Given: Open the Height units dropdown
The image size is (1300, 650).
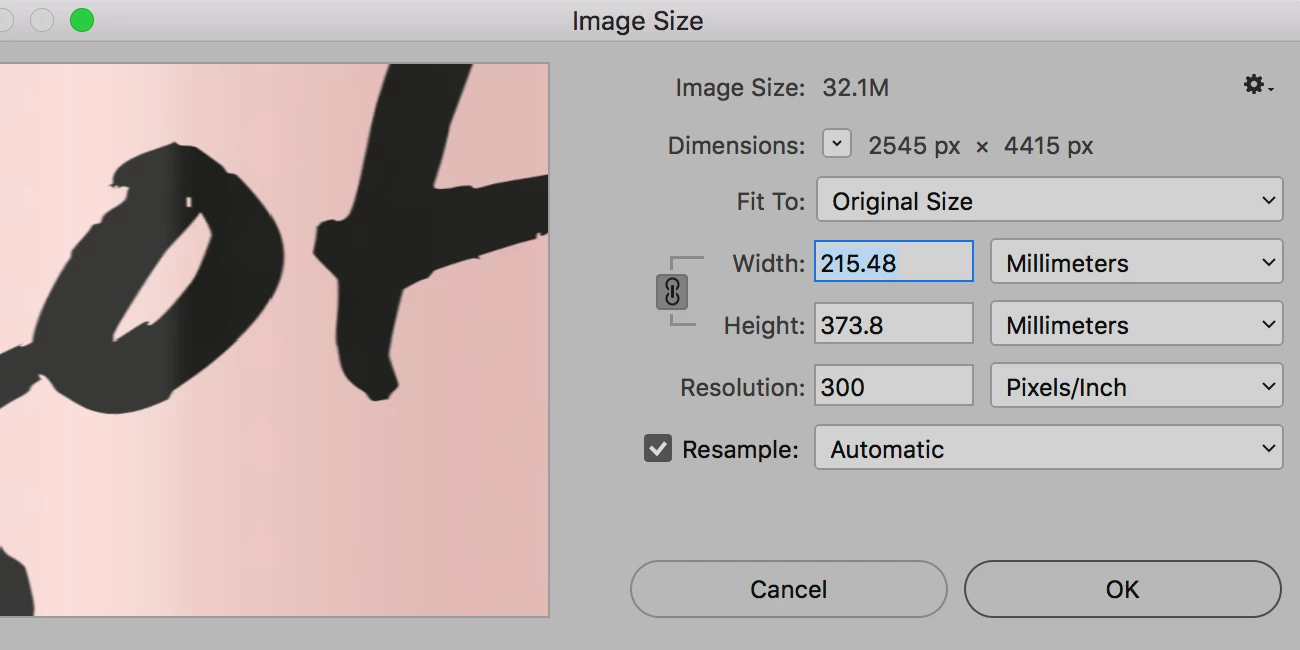Looking at the screenshot, I should click(1136, 325).
